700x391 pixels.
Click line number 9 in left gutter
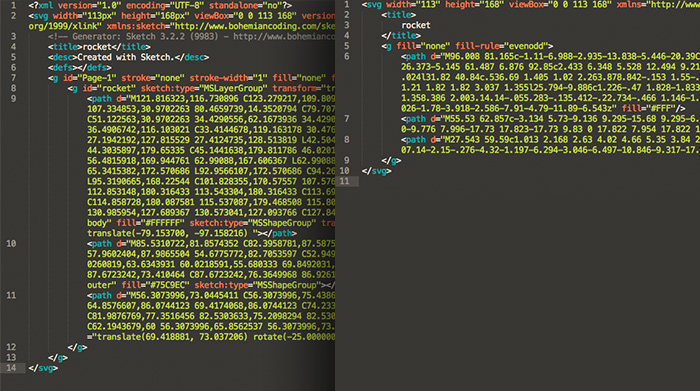(13, 99)
